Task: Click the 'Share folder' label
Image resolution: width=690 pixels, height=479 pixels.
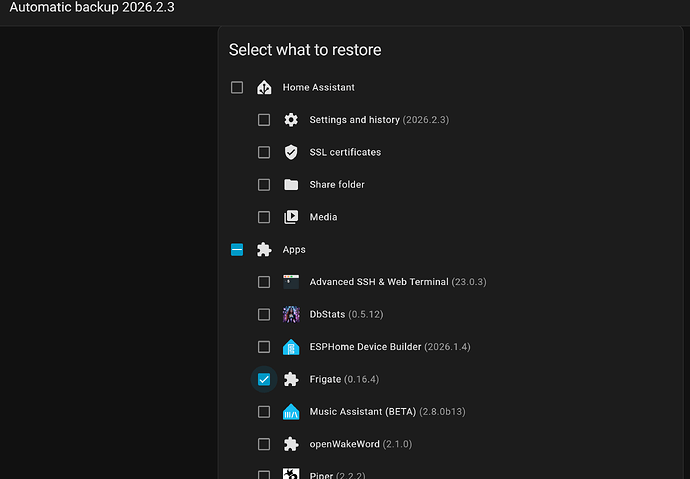Action: pos(337,185)
